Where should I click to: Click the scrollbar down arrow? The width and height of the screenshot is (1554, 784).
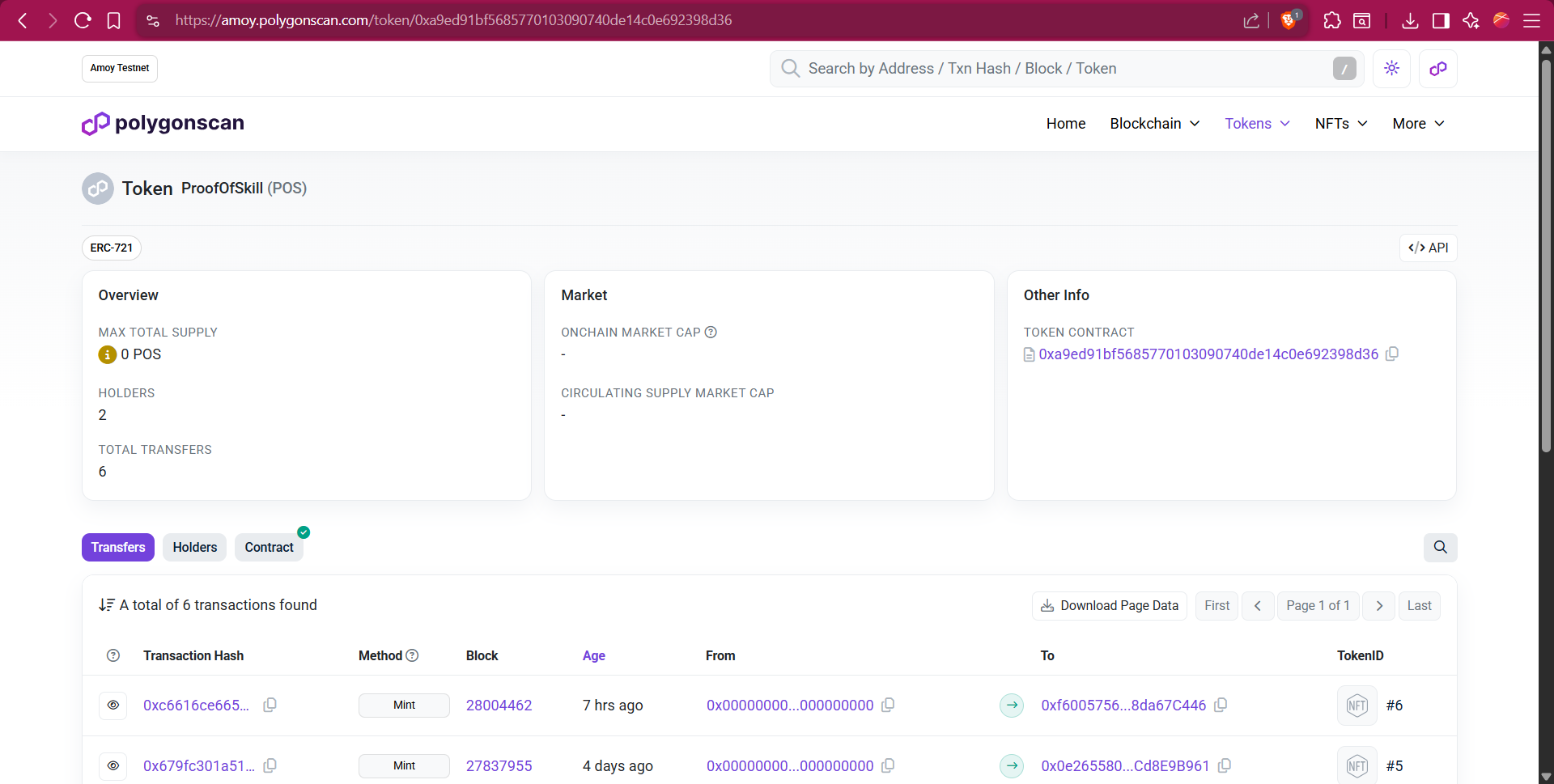[1546, 777]
